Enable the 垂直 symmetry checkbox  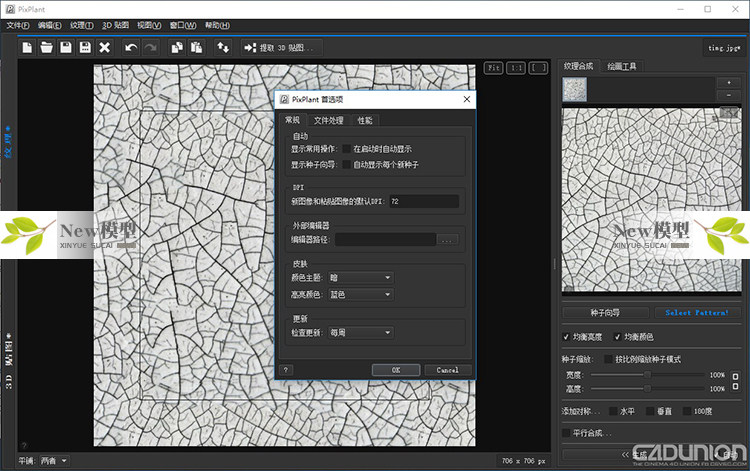(x=650, y=411)
